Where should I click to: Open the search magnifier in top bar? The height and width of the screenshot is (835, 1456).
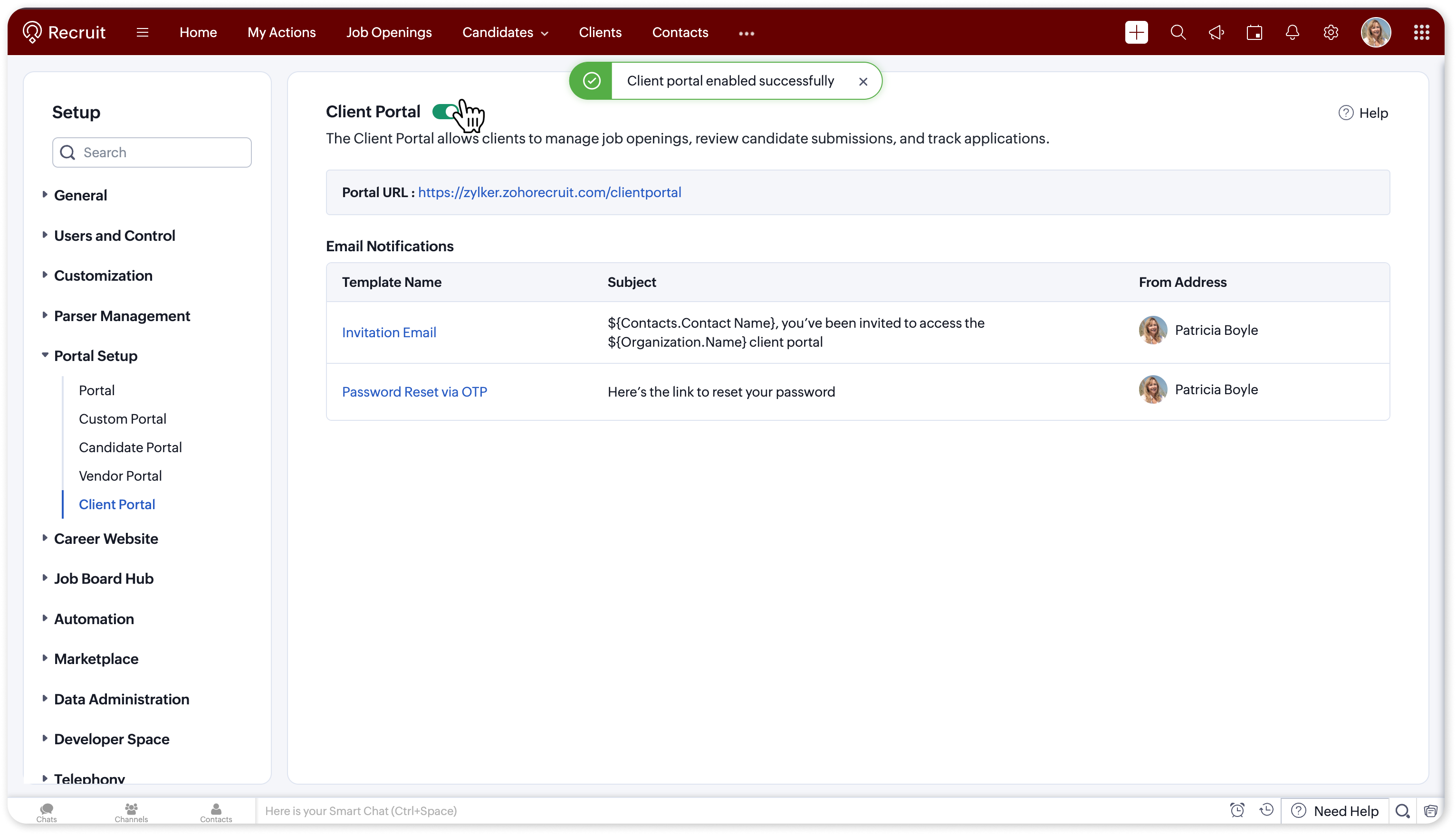click(1178, 33)
